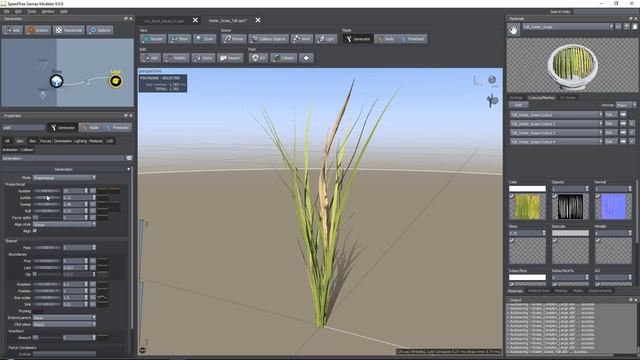Viewport: 640px width, 360px height.
Task: Close the Water_Grass_Tall.spm tab
Action: pos(258,20)
